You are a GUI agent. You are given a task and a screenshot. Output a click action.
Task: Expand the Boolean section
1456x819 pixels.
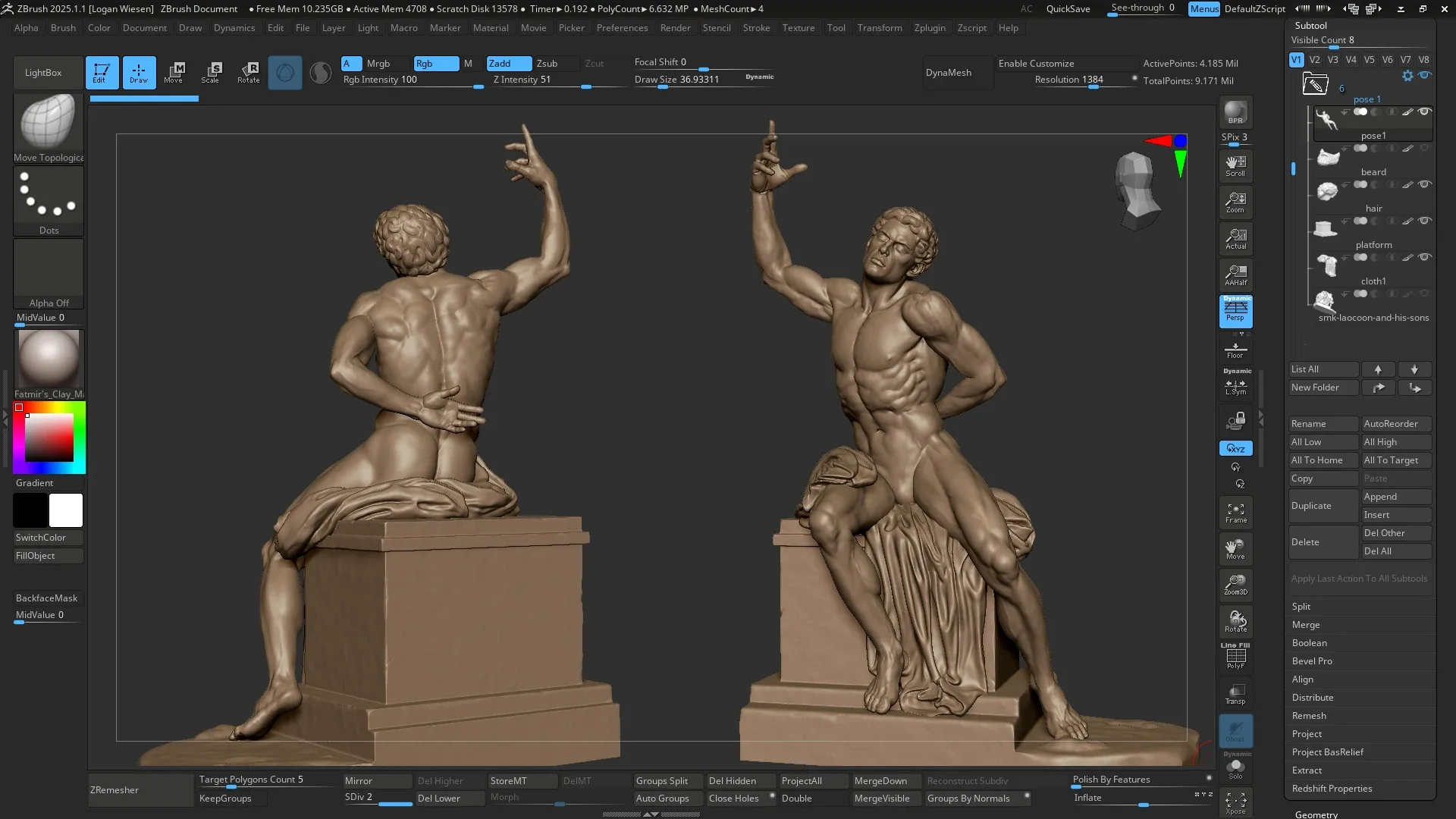tap(1309, 643)
